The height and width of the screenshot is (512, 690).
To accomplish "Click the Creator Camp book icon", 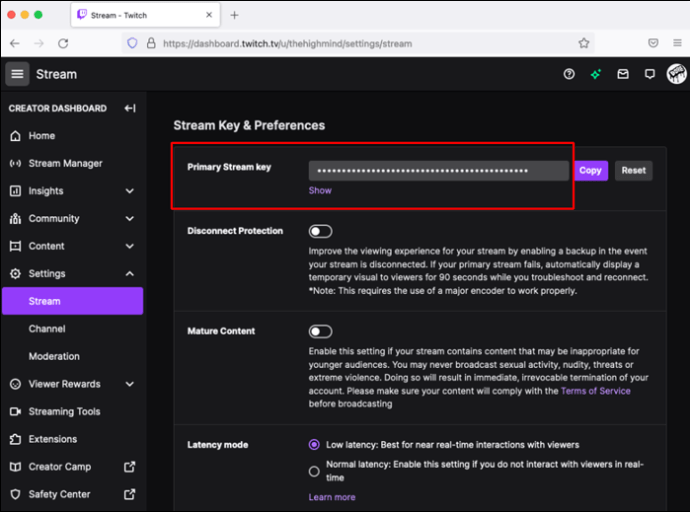I will pos(15,467).
